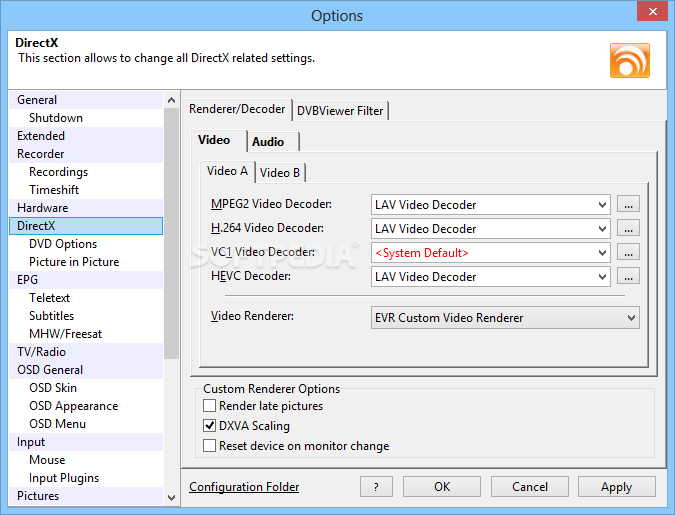Select Mouse in options tree

[86, 460]
